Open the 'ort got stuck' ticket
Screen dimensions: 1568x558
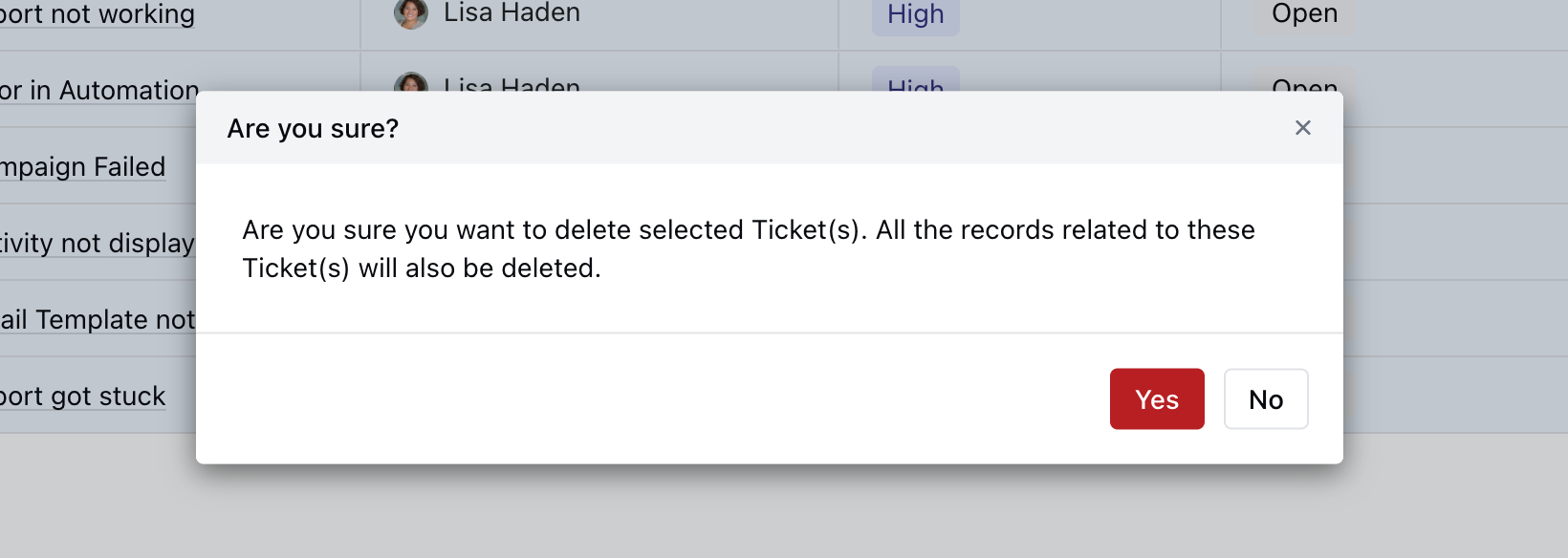click(x=82, y=396)
